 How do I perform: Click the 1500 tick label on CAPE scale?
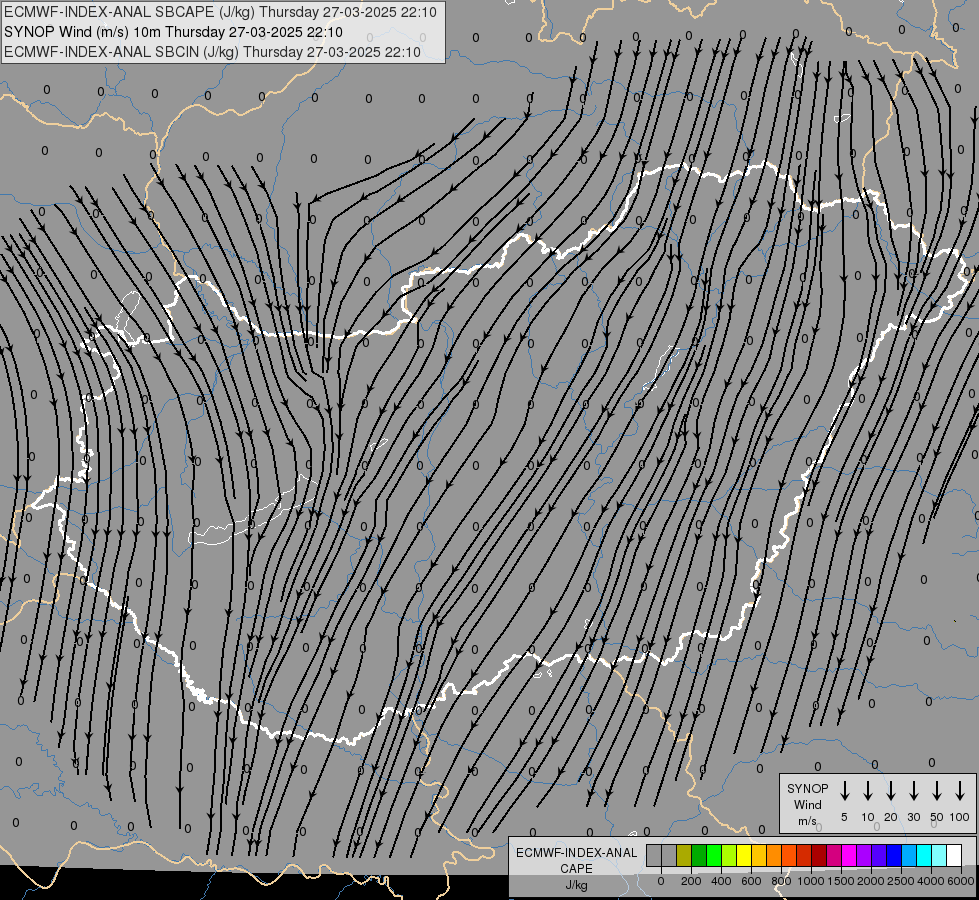tap(841, 881)
